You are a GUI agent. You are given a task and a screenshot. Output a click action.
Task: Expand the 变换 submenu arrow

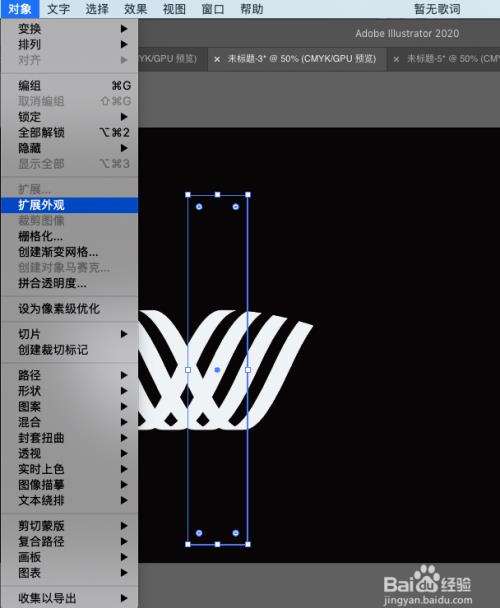(x=124, y=28)
